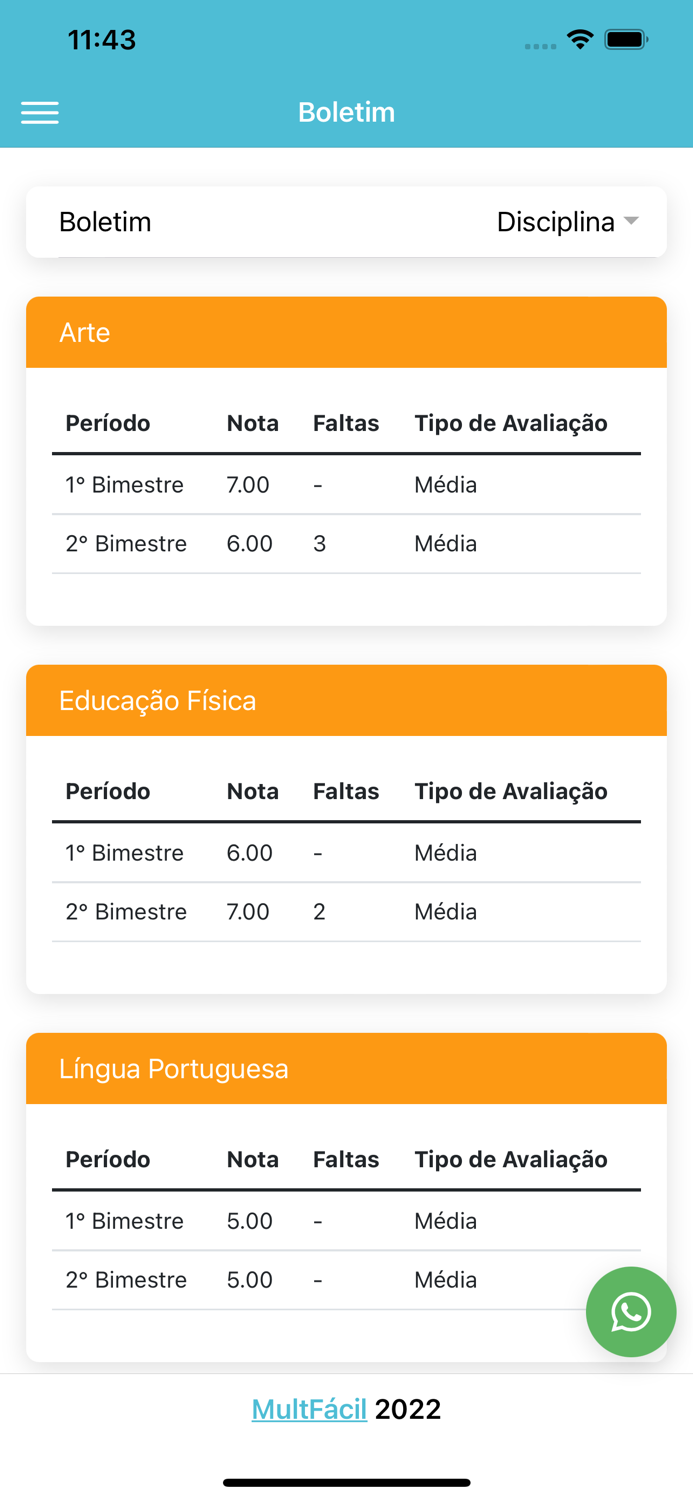Tap the Nota column header under Educação Física

[252, 791]
